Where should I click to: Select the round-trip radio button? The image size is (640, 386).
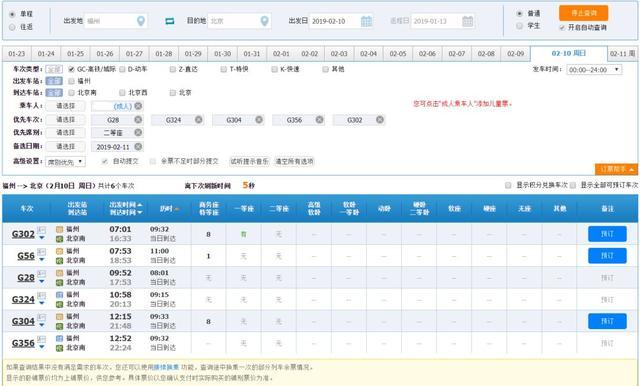point(12,27)
